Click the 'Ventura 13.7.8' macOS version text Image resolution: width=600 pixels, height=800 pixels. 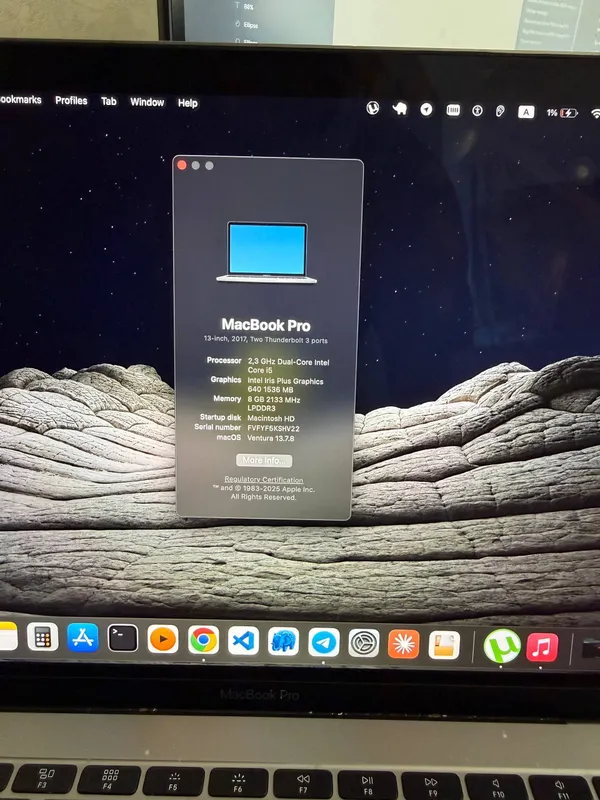tap(270, 438)
